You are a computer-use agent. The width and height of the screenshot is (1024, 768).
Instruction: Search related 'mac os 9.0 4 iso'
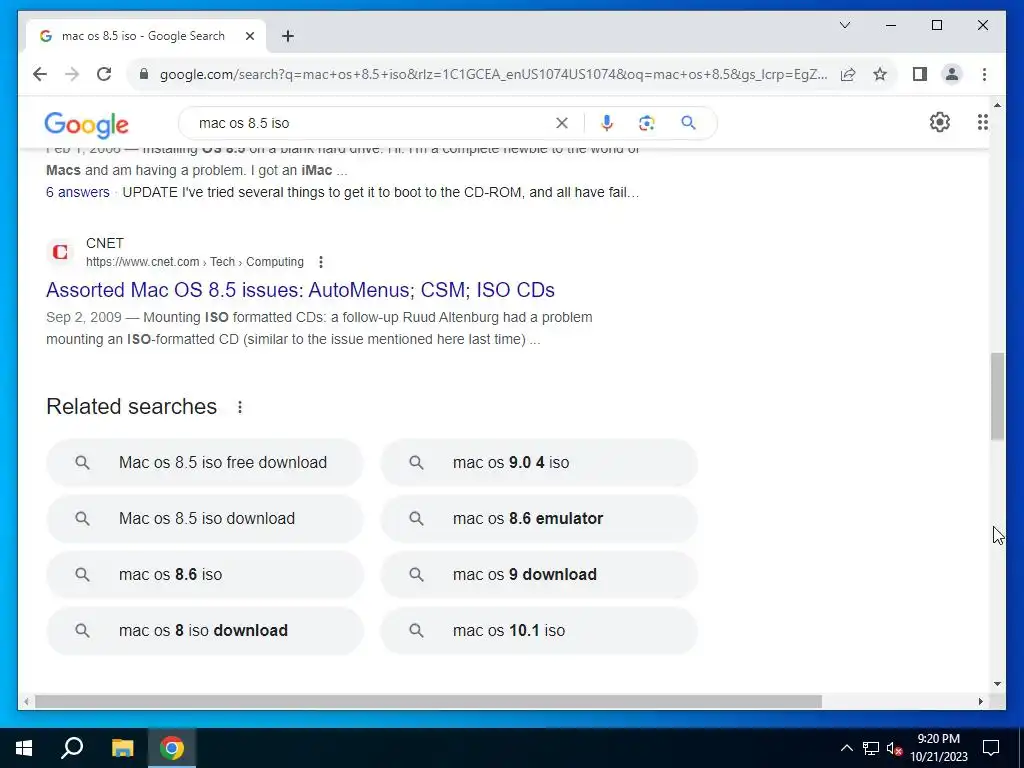539,462
